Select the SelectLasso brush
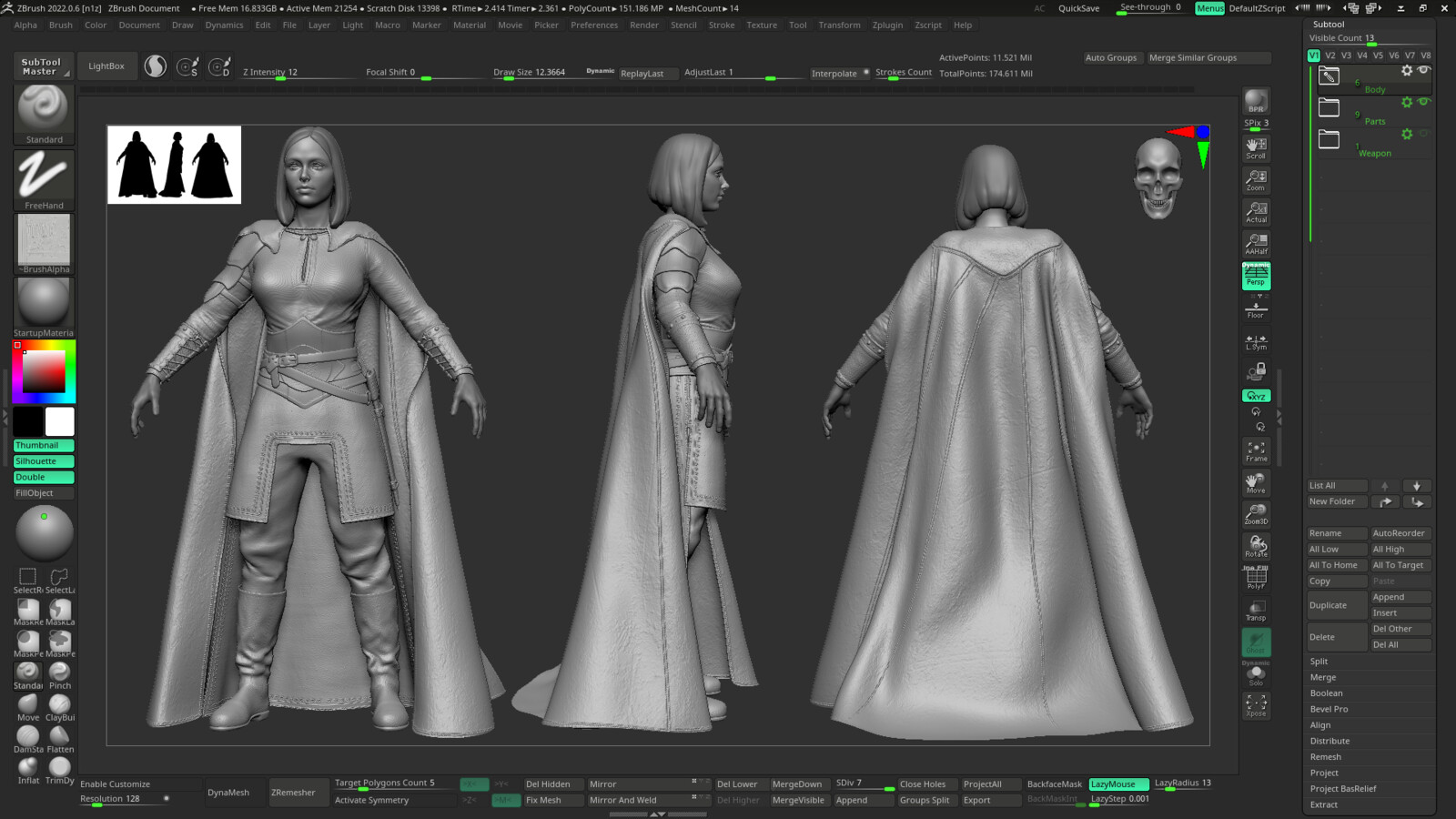The height and width of the screenshot is (819, 1456). tap(60, 581)
